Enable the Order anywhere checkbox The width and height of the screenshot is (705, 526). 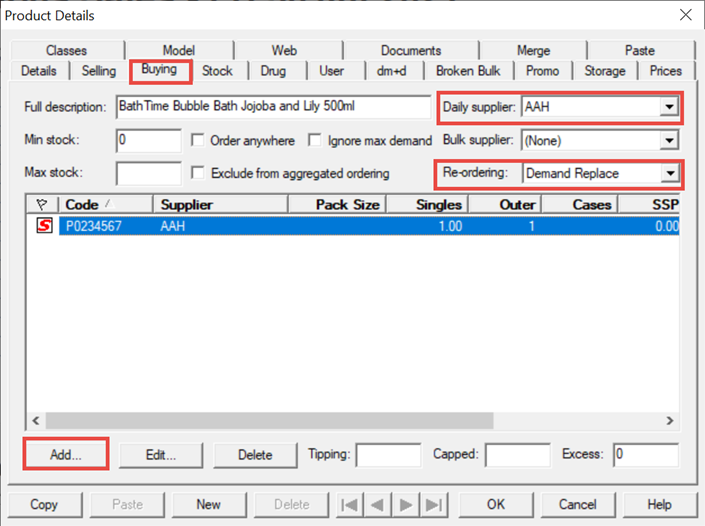coord(198,141)
